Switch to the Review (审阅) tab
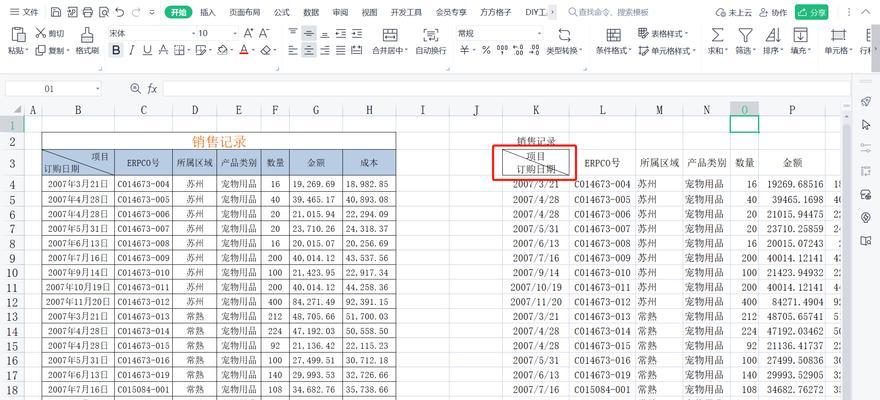The width and height of the screenshot is (880, 400). pyautogui.click(x=340, y=12)
